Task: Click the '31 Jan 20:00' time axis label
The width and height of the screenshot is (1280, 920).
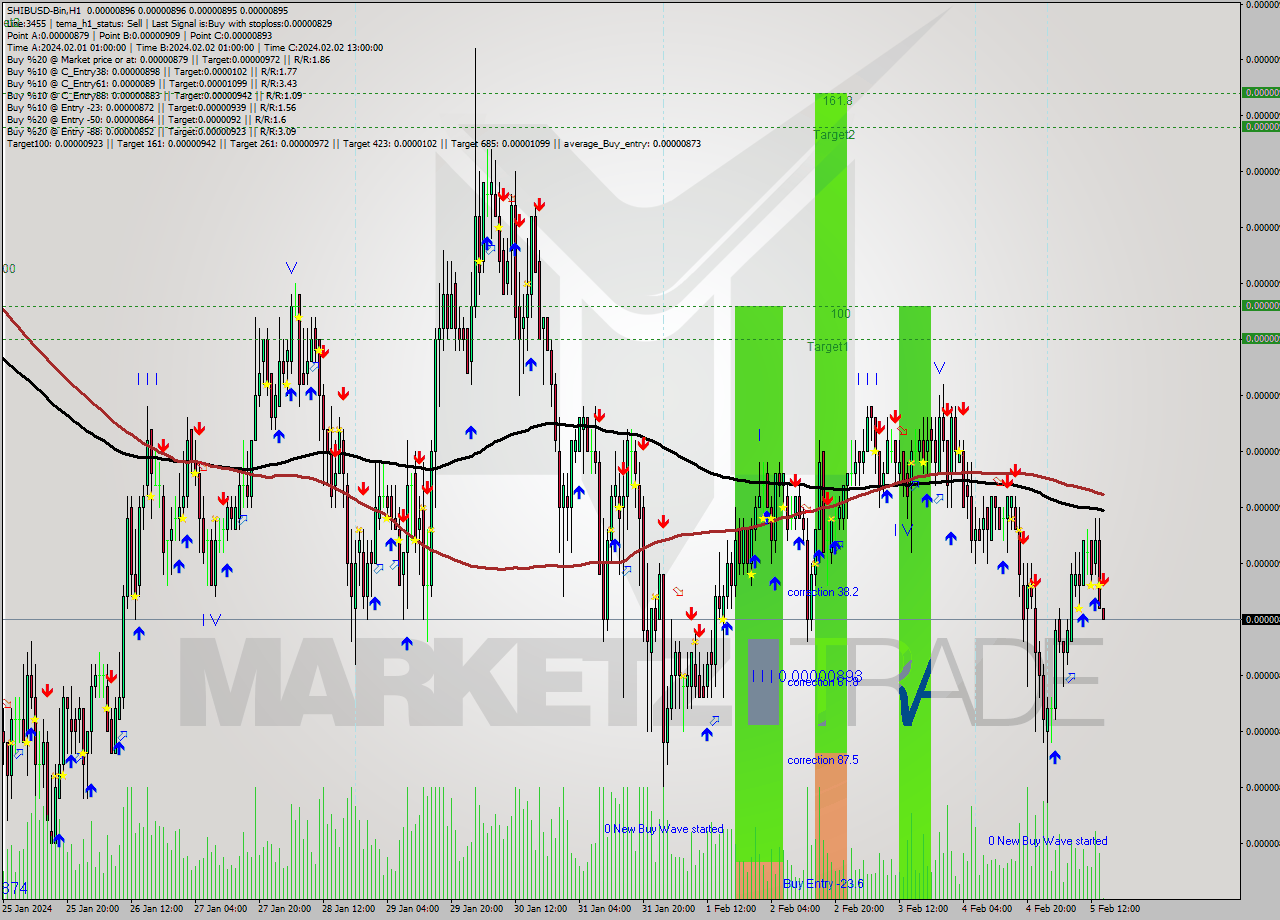Action: tap(669, 909)
